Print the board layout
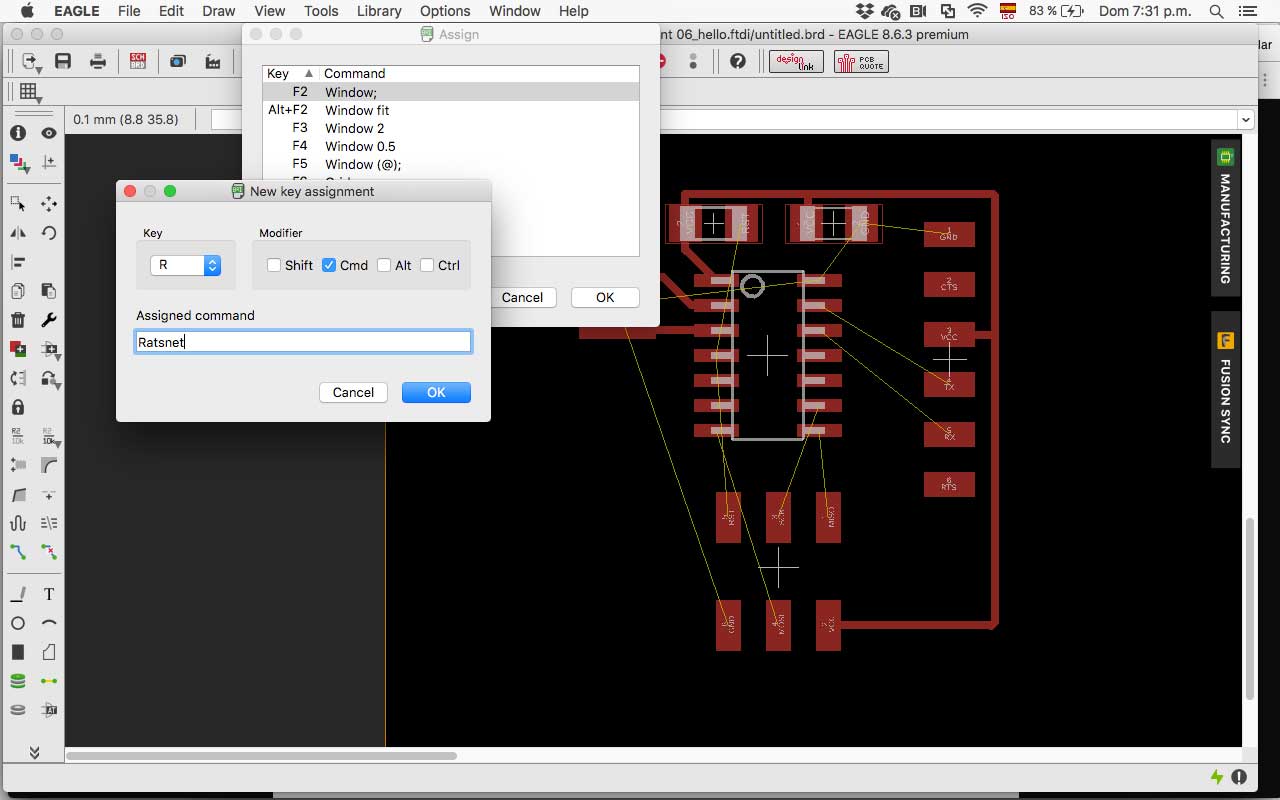Viewport: 1280px width, 800px height. click(x=98, y=61)
